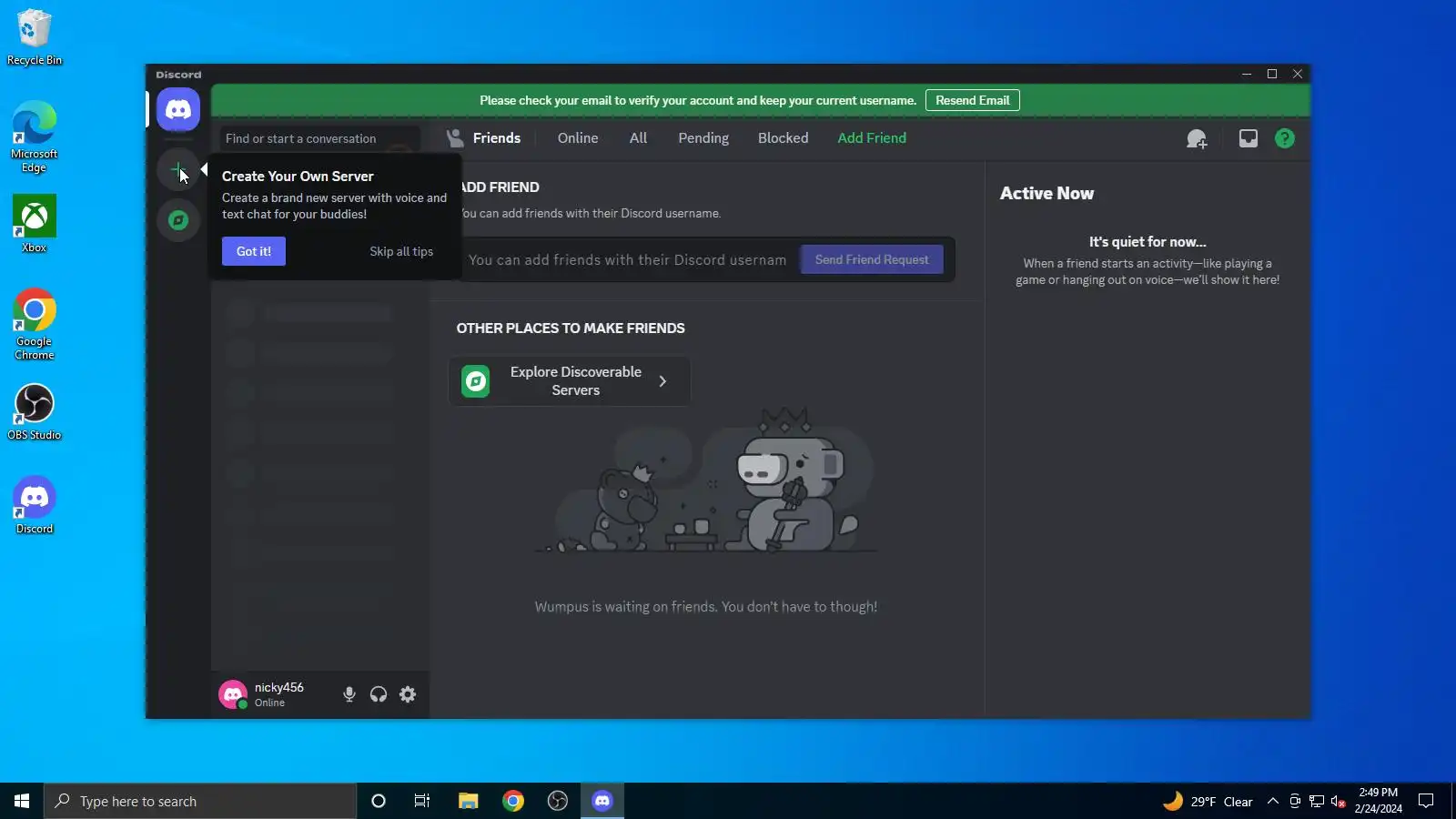Click the "Wumpus is waiting on friends" caption
The width and height of the screenshot is (1456, 819).
click(x=706, y=607)
